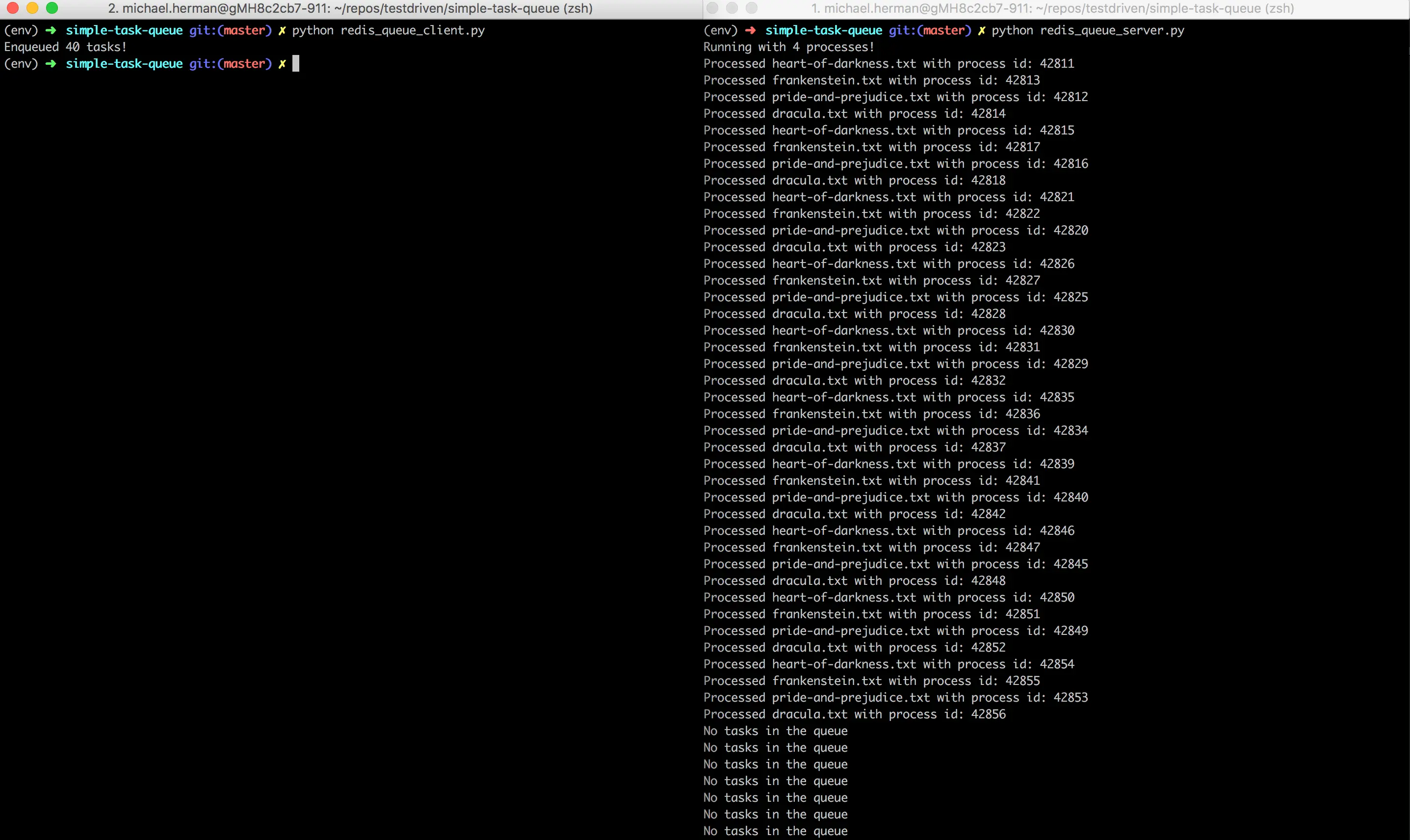Viewport: 1410px width, 840px height.
Task: Click "git:(master)" in the server pane prompt
Action: coord(930,30)
